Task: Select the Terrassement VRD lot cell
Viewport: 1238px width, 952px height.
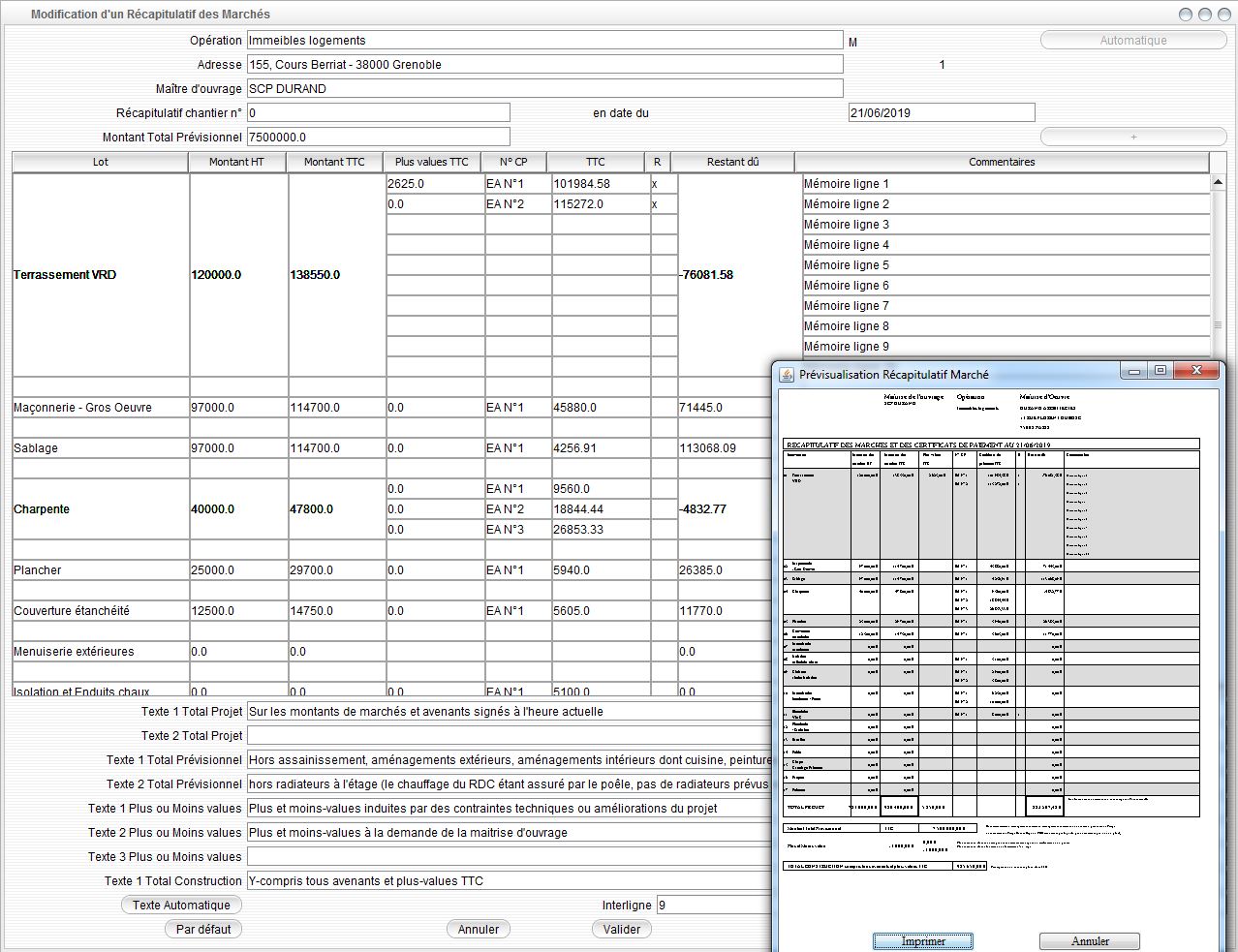Action: click(101, 275)
